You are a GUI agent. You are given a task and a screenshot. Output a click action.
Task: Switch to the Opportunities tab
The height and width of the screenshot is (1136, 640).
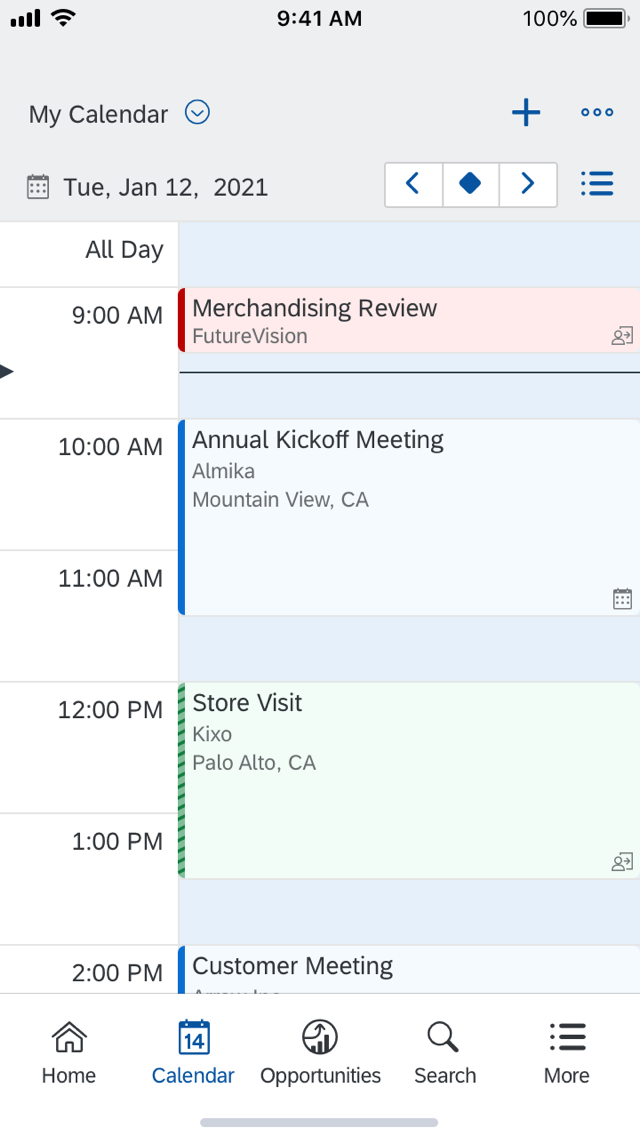[x=320, y=1053]
